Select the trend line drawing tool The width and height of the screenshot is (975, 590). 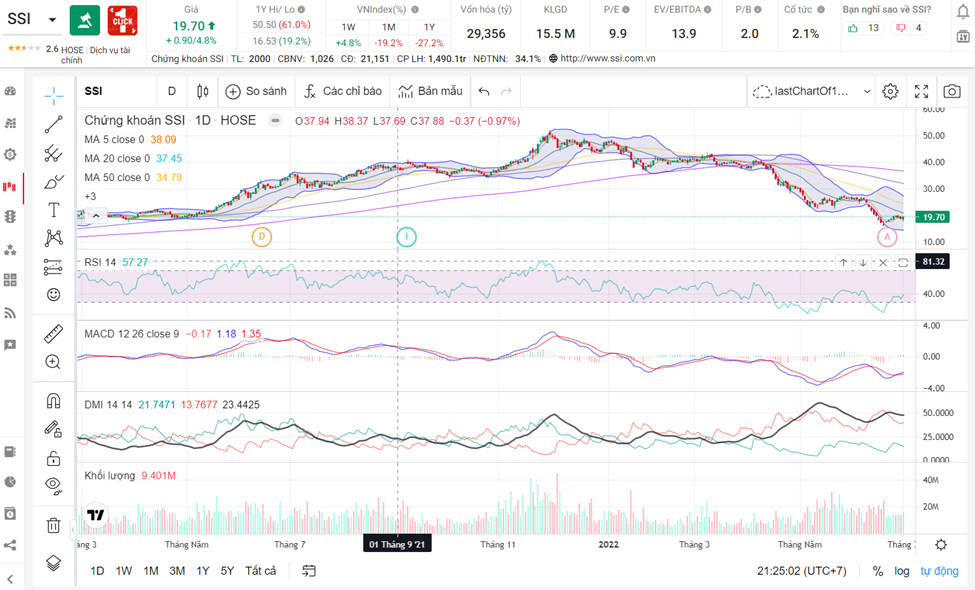click(53, 124)
